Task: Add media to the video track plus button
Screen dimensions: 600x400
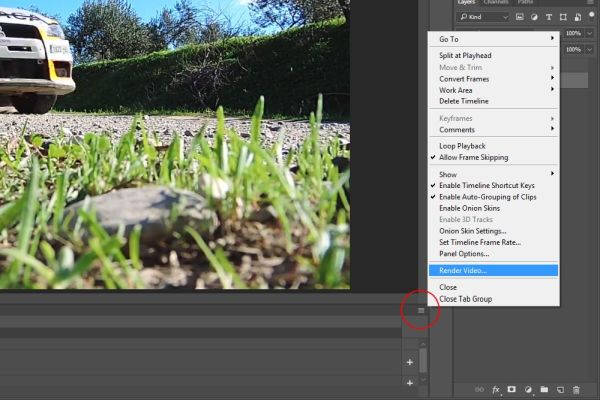Action: [x=409, y=362]
